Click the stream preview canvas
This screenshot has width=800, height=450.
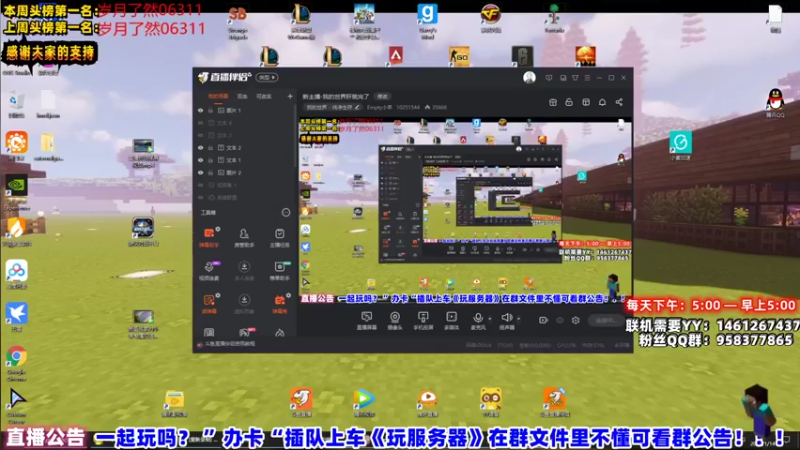pyautogui.click(x=465, y=210)
